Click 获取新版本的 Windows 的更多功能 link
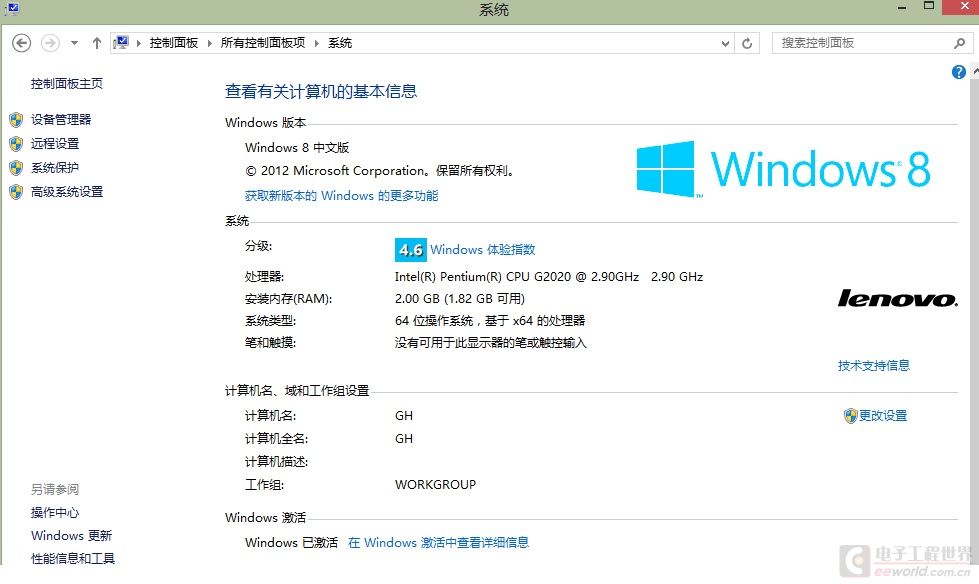The image size is (979, 584). pyautogui.click(x=342, y=195)
